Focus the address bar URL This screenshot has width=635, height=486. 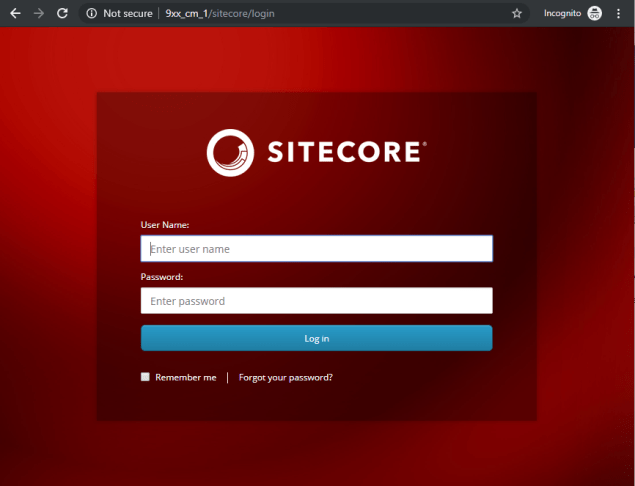coord(220,13)
